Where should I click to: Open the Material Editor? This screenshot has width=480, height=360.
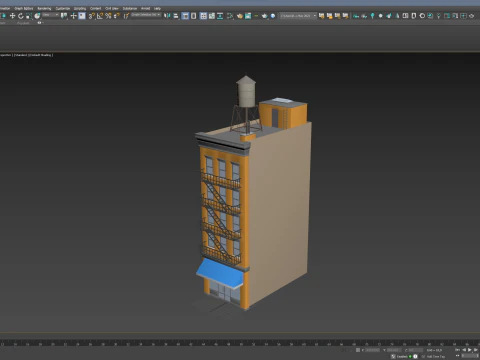pos(230,16)
